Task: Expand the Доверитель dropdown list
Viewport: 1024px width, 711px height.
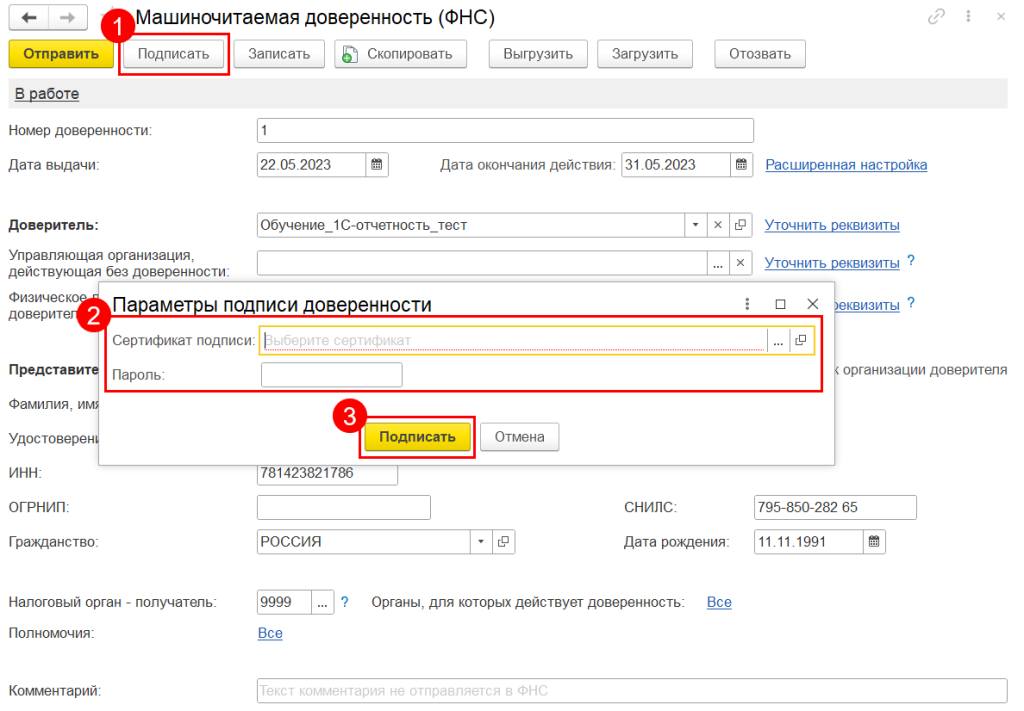Action: [696, 225]
